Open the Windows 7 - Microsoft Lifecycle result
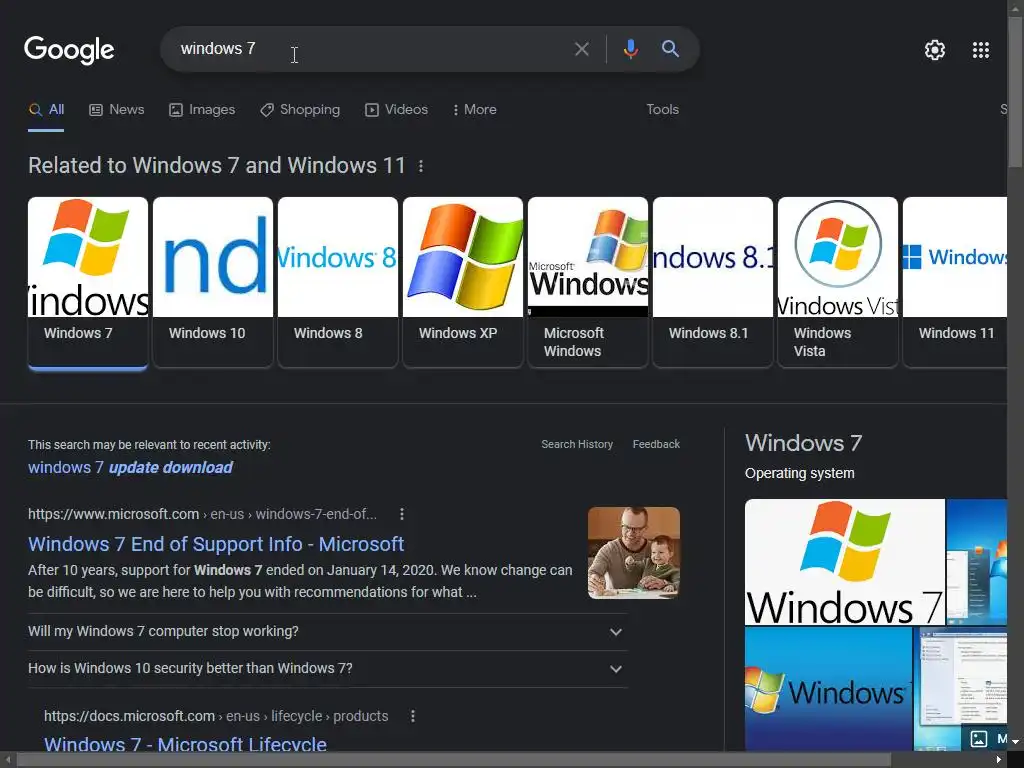The width and height of the screenshot is (1024, 768). coord(185,744)
